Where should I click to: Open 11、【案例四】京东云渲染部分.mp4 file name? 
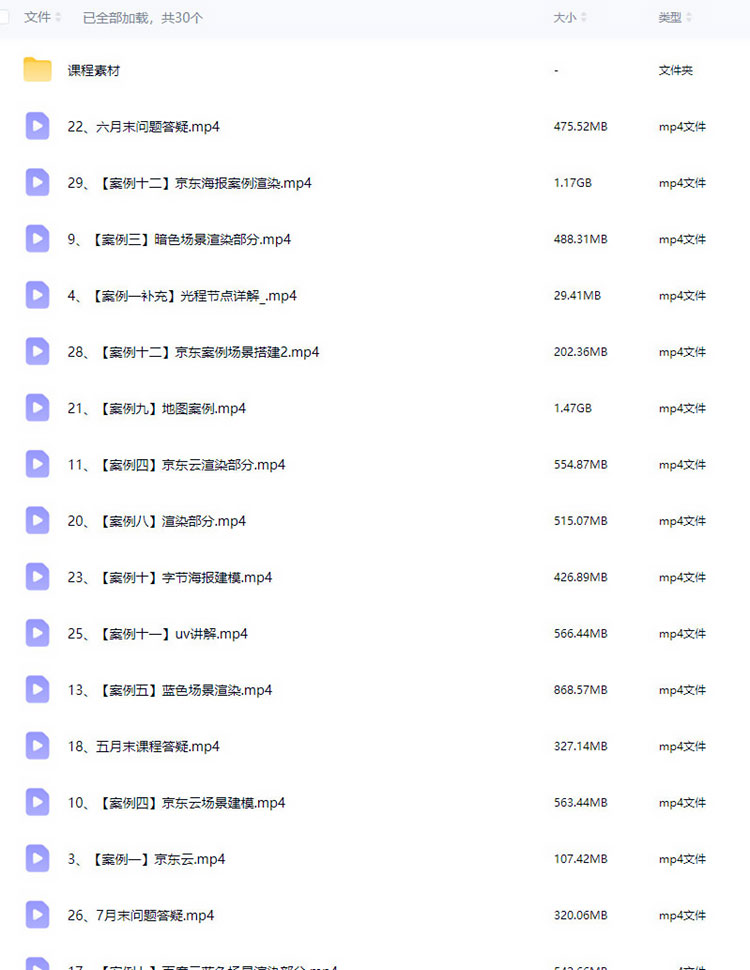pos(176,465)
